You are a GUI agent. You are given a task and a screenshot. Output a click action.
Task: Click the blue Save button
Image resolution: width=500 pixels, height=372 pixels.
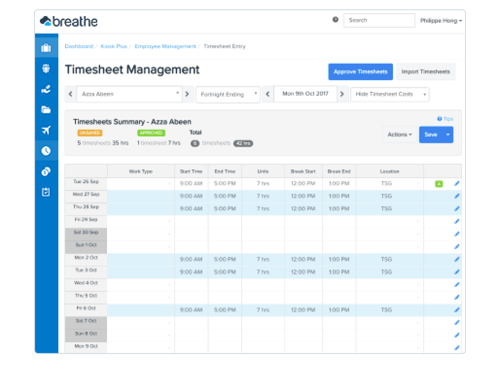pyautogui.click(x=431, y=135)
